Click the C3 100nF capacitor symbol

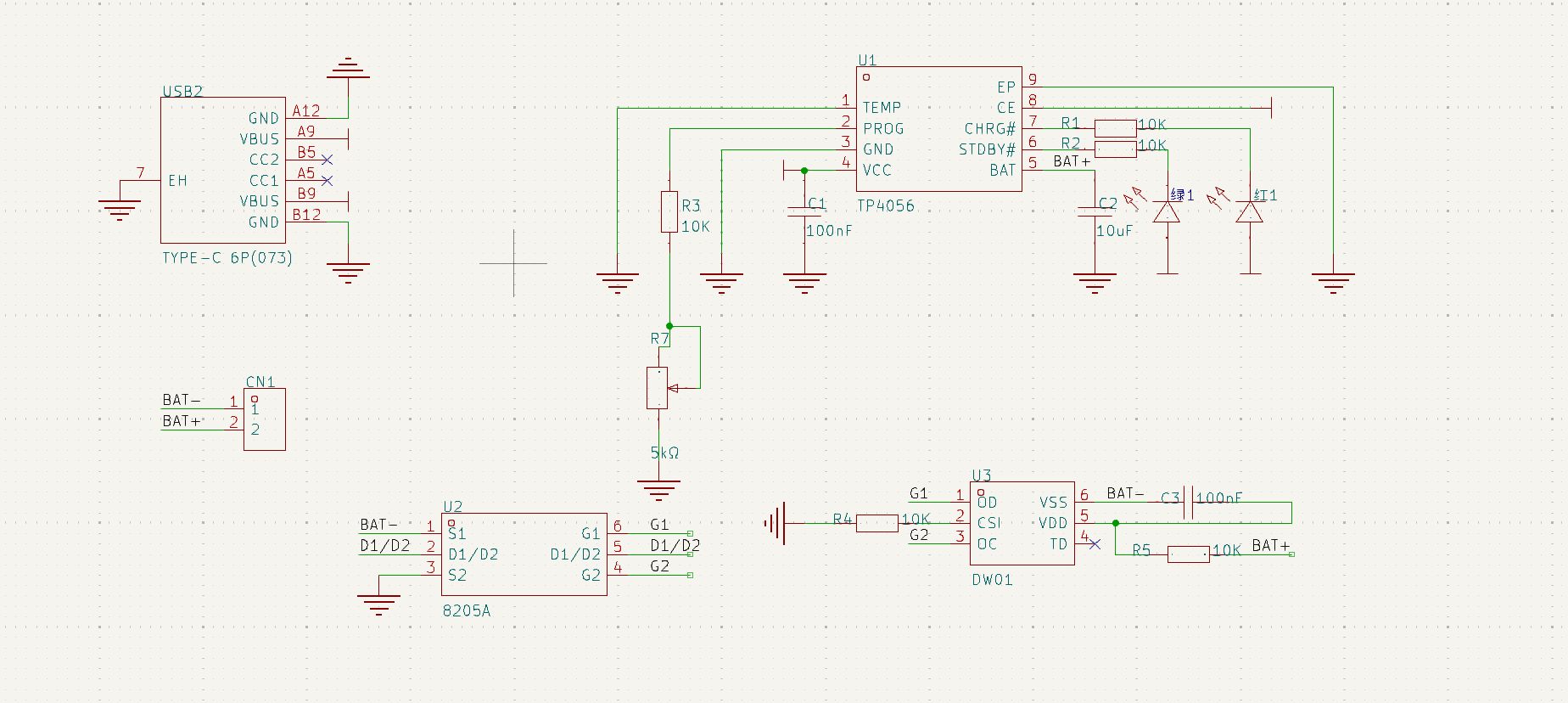[x=1188, y=502]
